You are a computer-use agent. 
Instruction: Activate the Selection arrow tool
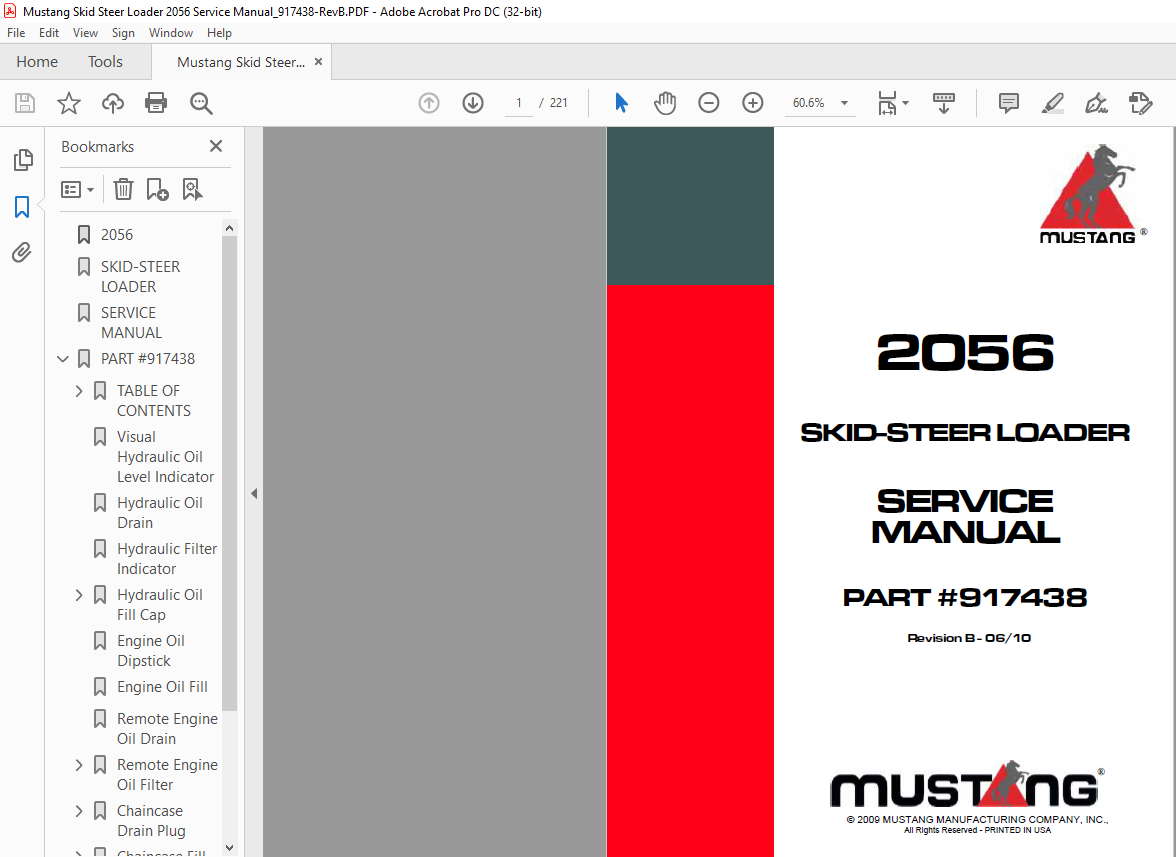(621, 103)
